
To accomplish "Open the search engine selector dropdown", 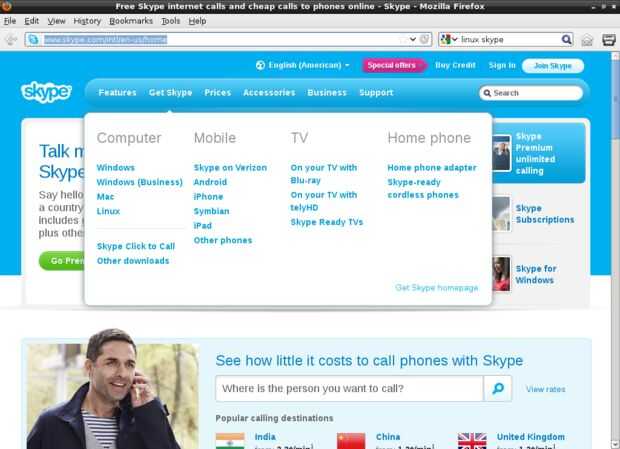I will click(x=449, y=39).
